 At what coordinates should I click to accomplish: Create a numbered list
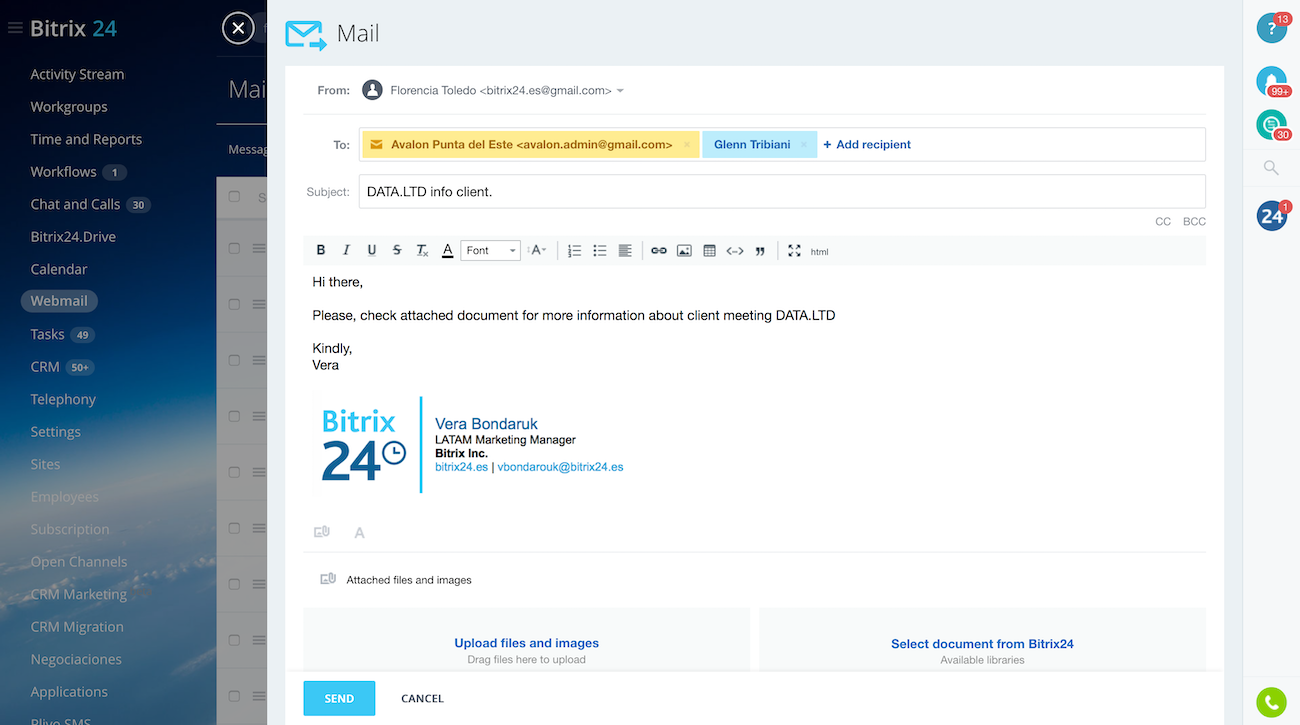tap(574, 251)
